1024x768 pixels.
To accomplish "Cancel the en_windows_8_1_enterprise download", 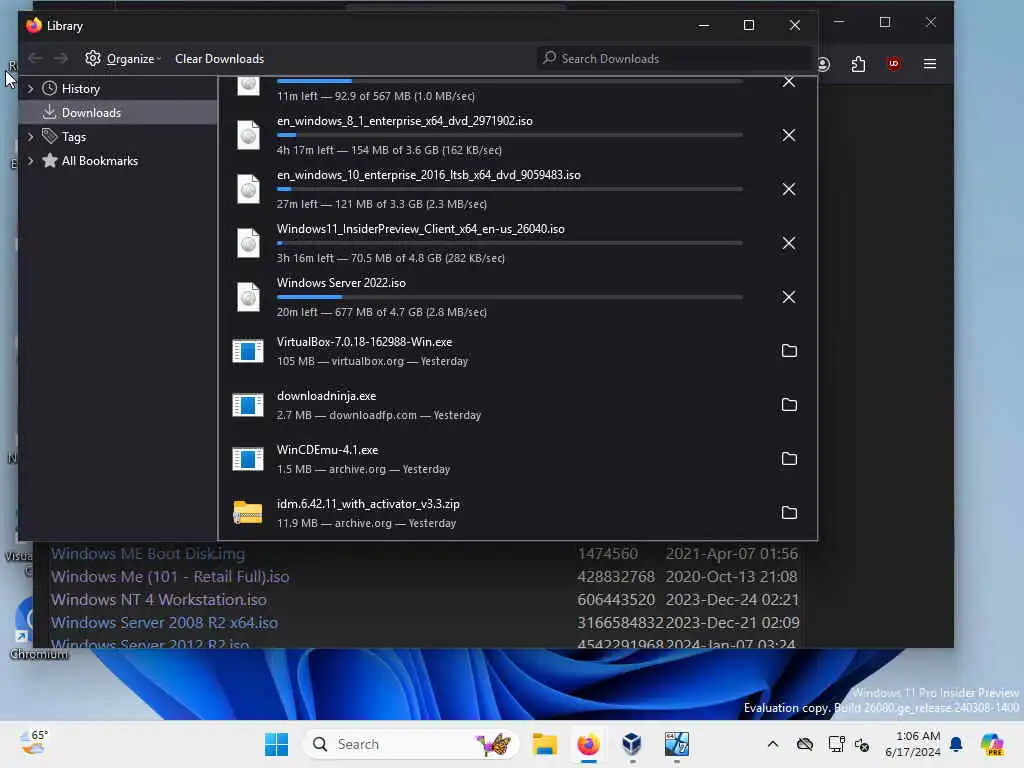I will 789,135.
